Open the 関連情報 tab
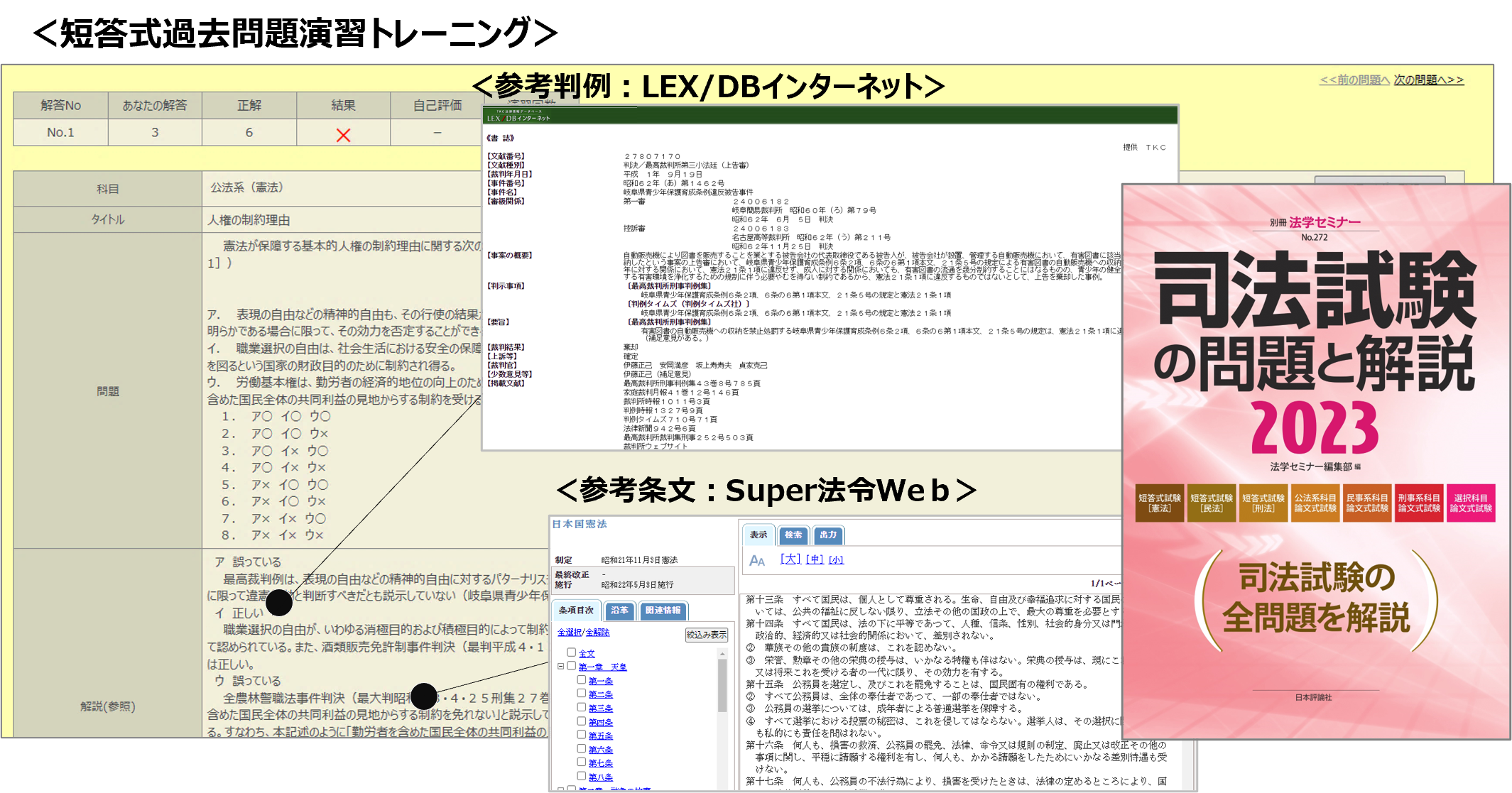 click(663, 611)
